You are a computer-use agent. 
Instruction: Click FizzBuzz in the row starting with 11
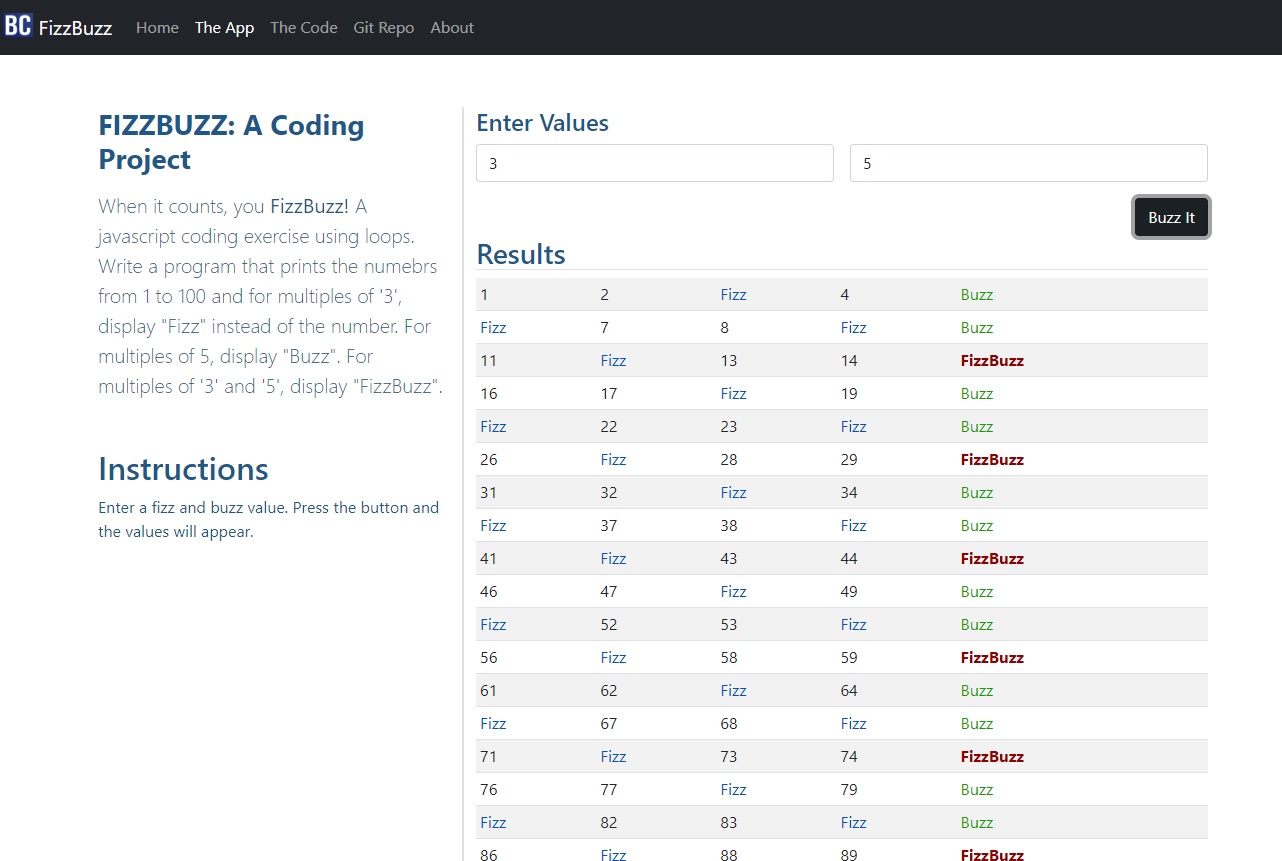[x=992, y=361]
